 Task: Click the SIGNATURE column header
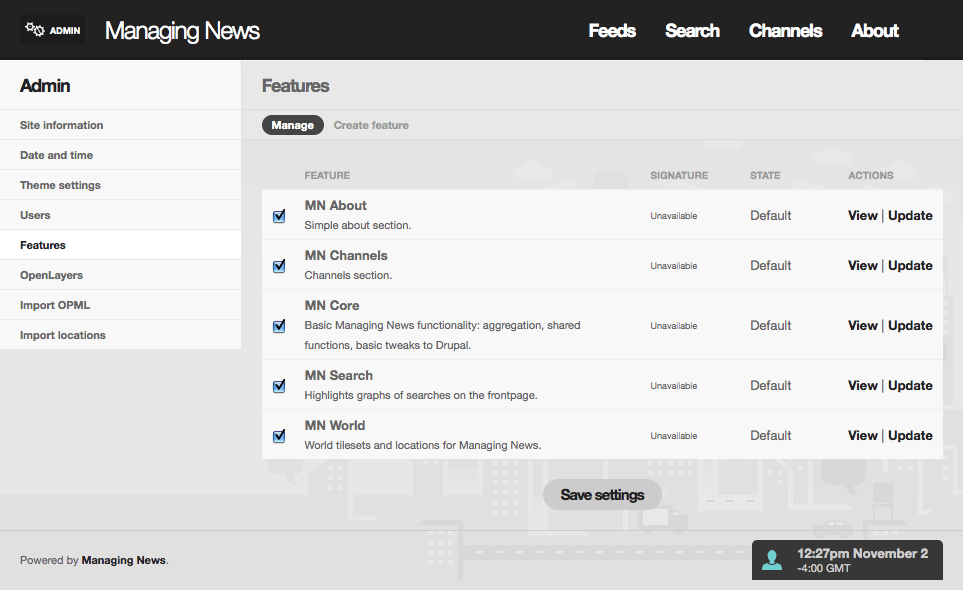click(679, 176)
